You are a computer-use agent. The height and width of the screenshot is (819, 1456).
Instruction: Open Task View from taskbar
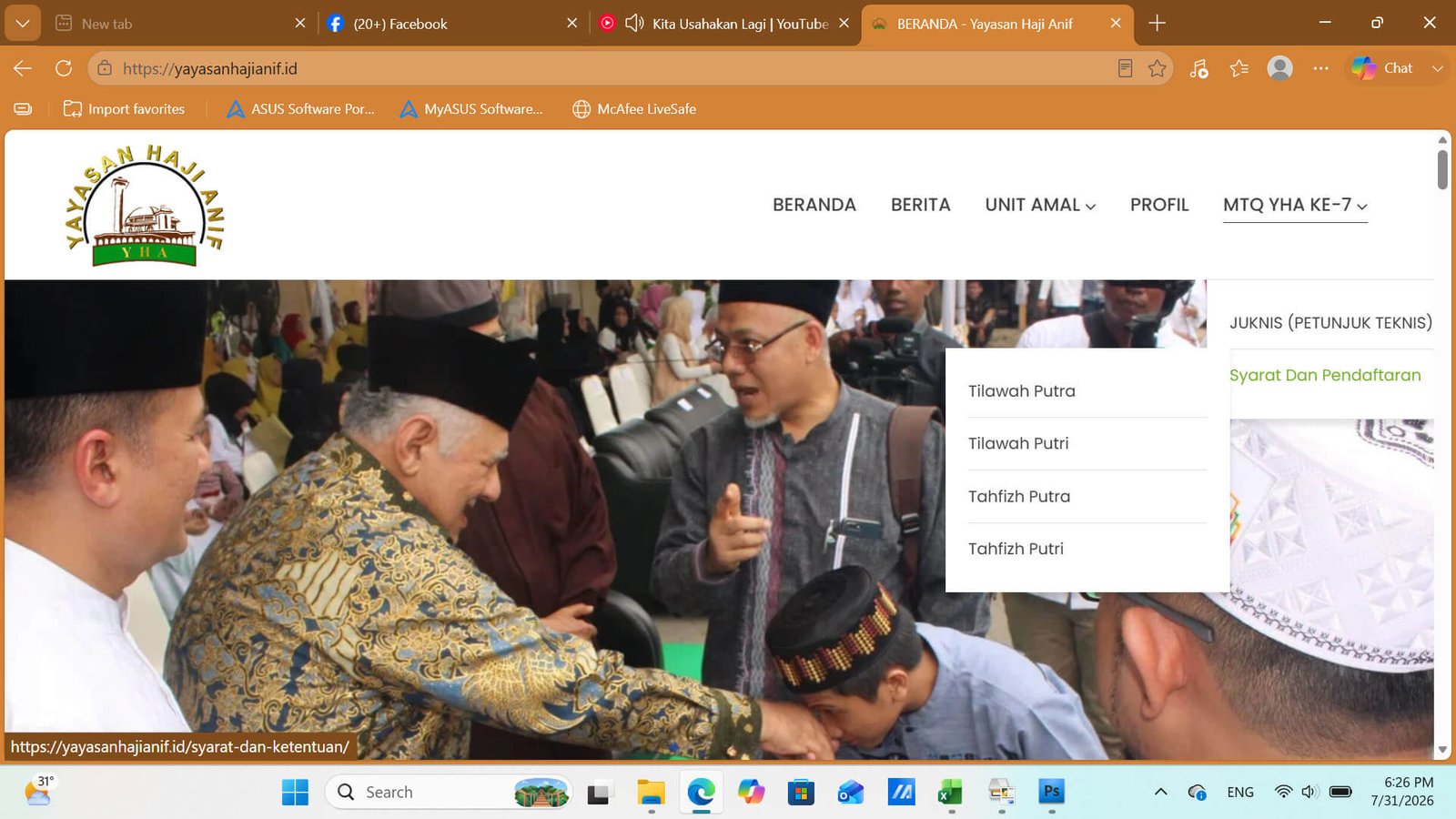click(598, 793)
